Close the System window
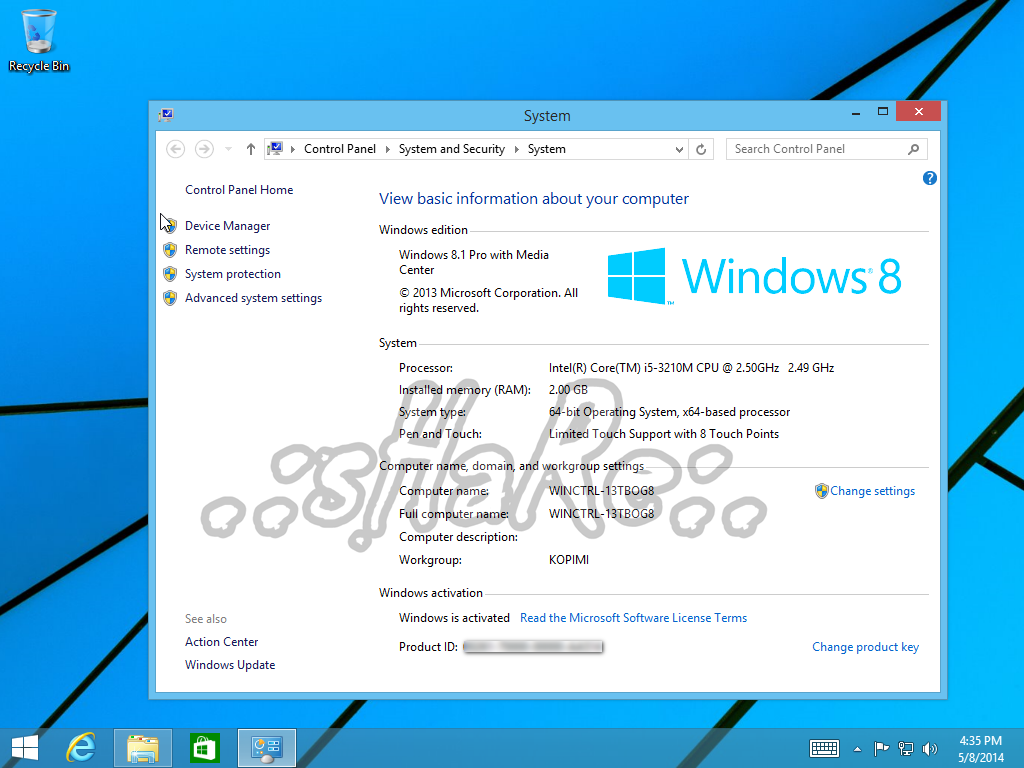The width and height of the screenshot is (1024, 768). [918, 112]
